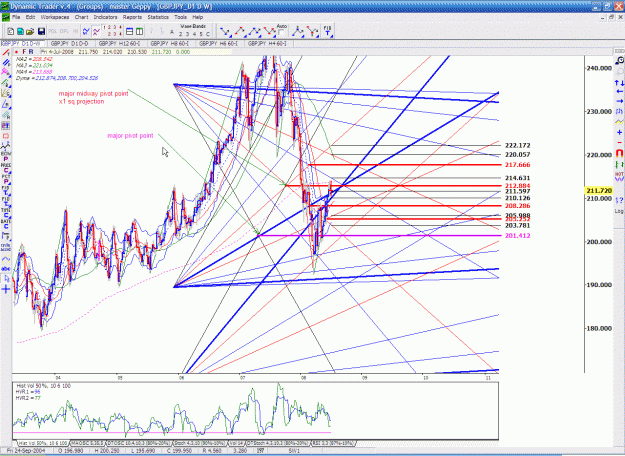Image resolution: width=625 pixels, height=456 pixels.
Task: Toggle the Auto checkbox in toolbar
Action: (281, 32)
